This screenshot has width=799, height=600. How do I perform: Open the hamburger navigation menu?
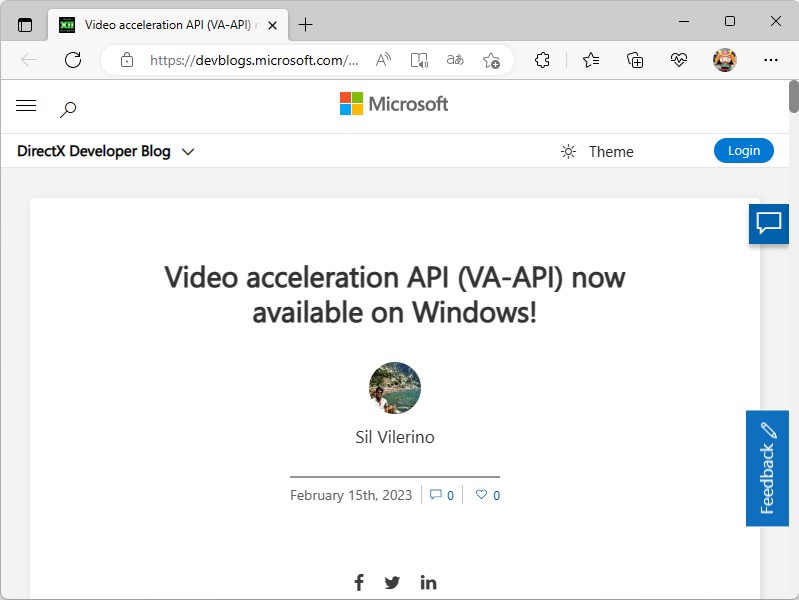coord(26,106)
